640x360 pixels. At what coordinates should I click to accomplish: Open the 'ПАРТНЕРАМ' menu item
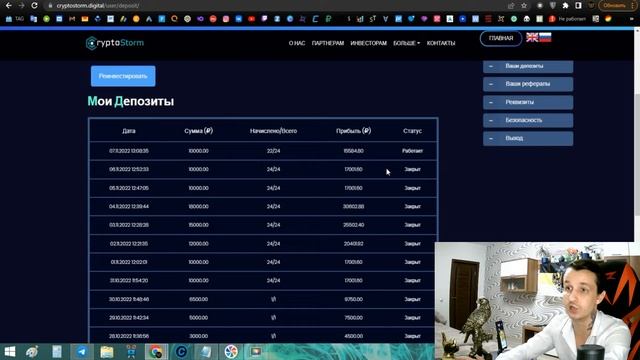[328, 43]
